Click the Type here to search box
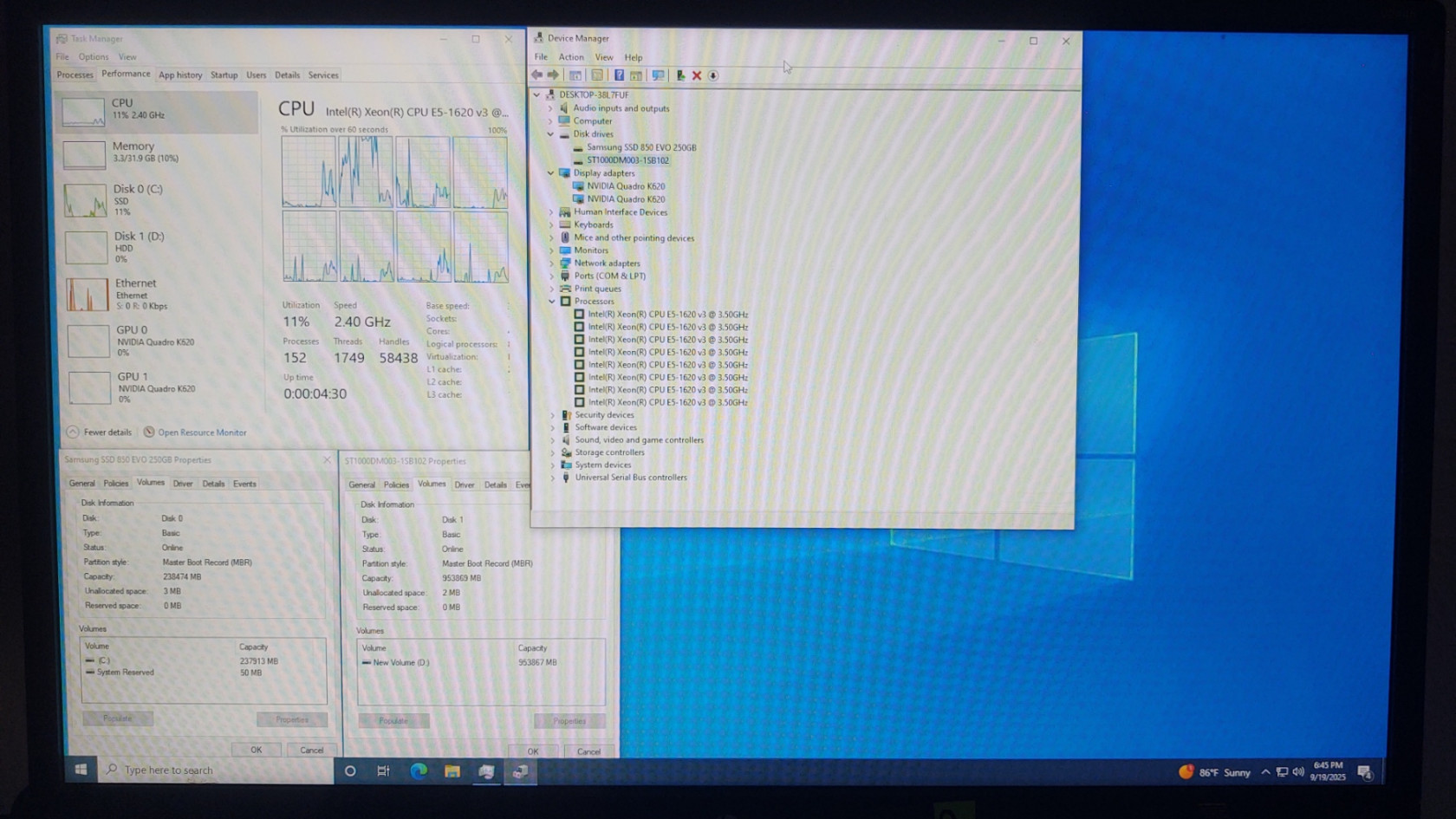 217,770
